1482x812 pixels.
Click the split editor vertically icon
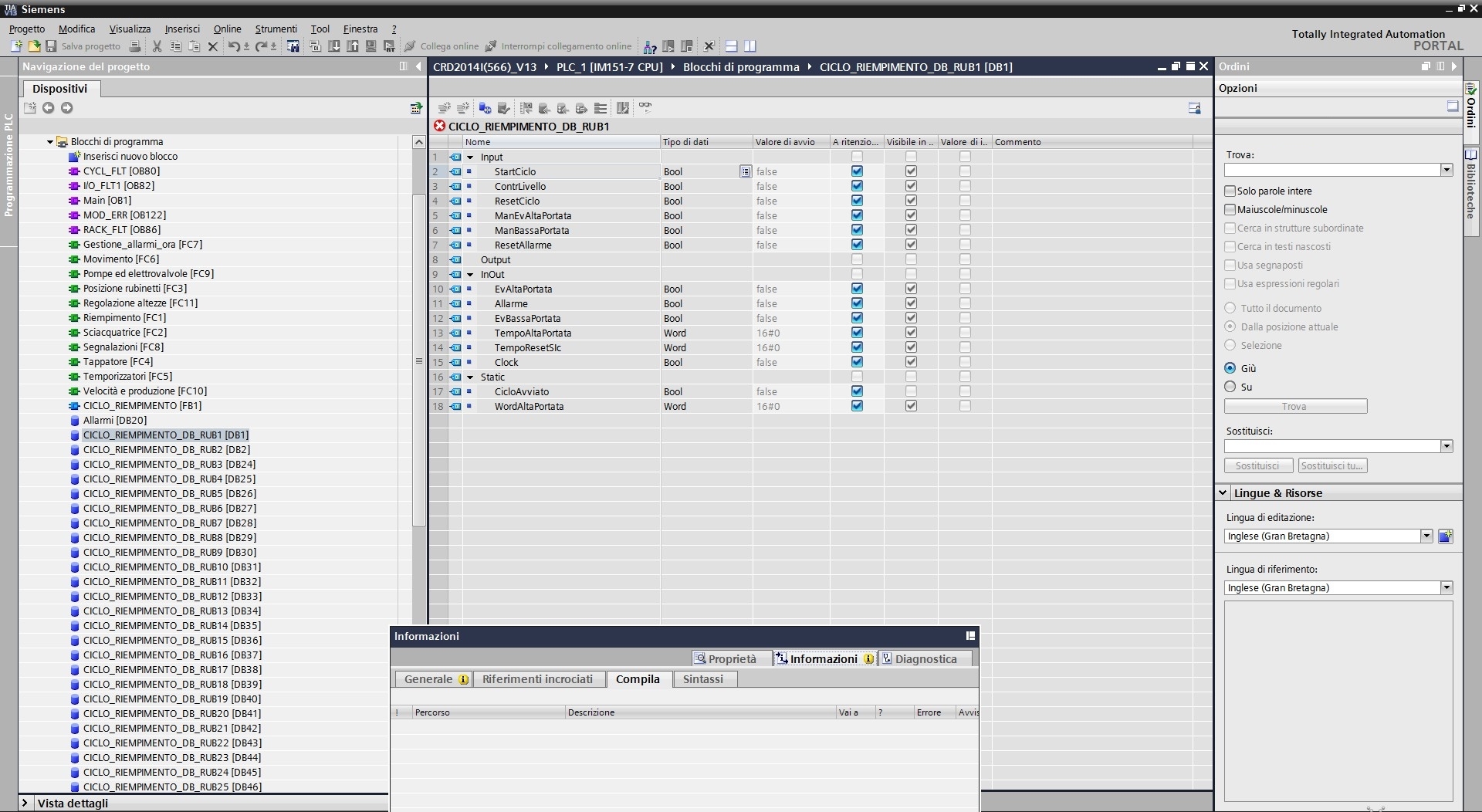(749, 46)
